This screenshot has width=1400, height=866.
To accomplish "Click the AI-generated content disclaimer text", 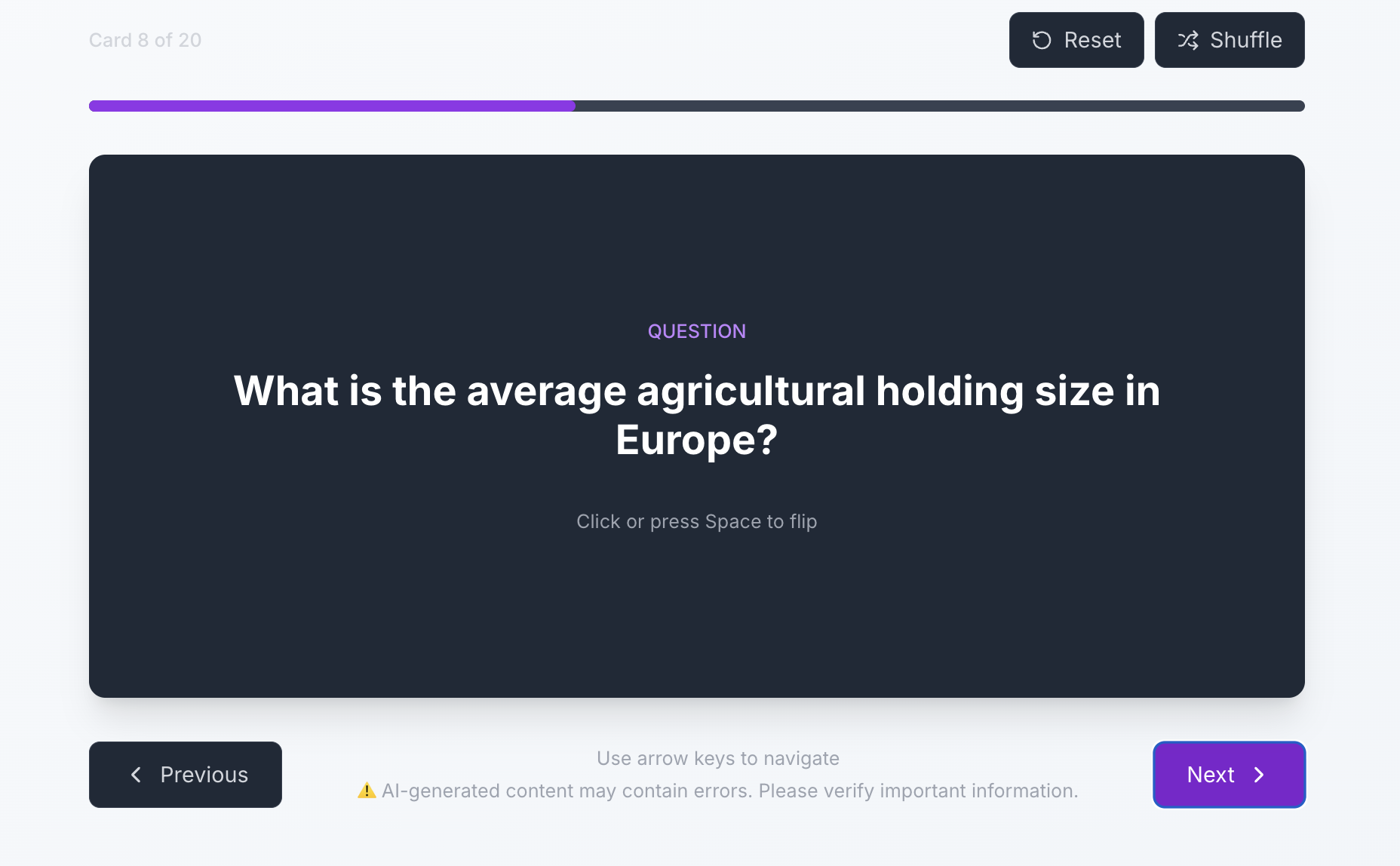I will pos(729,791).
